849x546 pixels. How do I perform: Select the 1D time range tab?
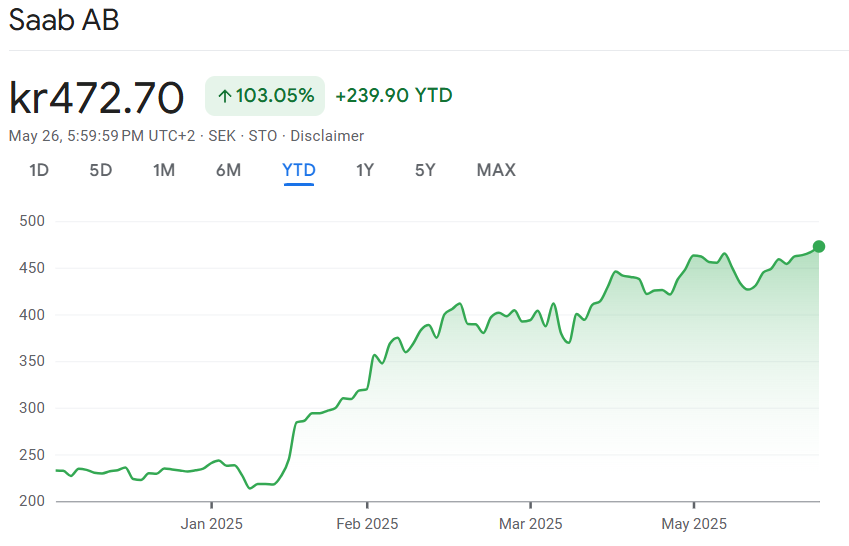(39, 170)
